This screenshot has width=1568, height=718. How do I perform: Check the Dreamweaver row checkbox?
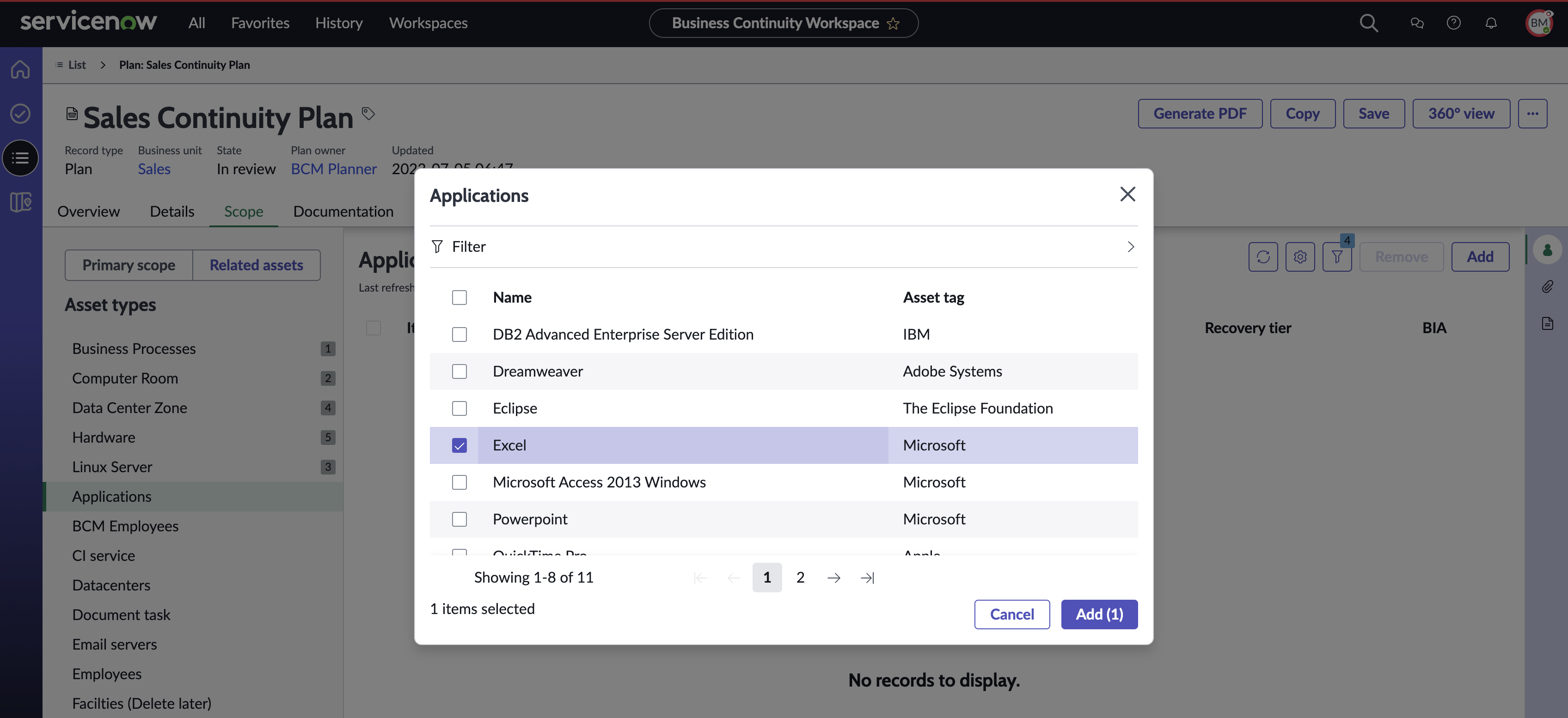459,371
